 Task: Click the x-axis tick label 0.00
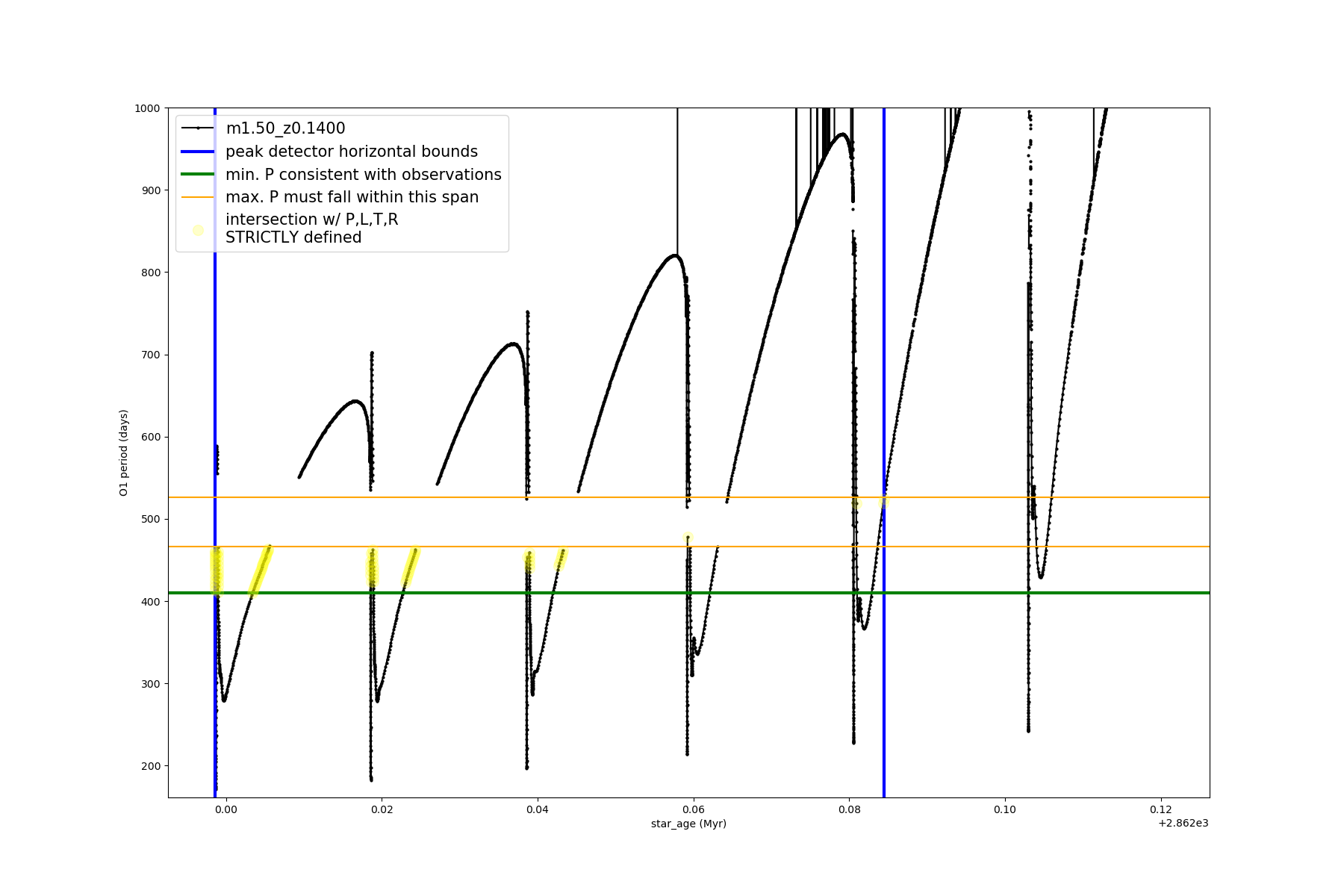[226, 809]
